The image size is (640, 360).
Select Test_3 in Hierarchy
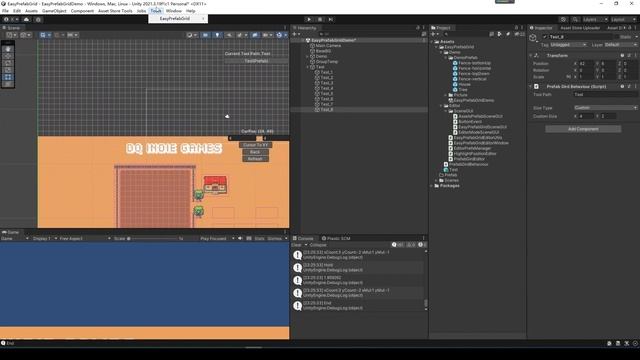tap(327, 83)
